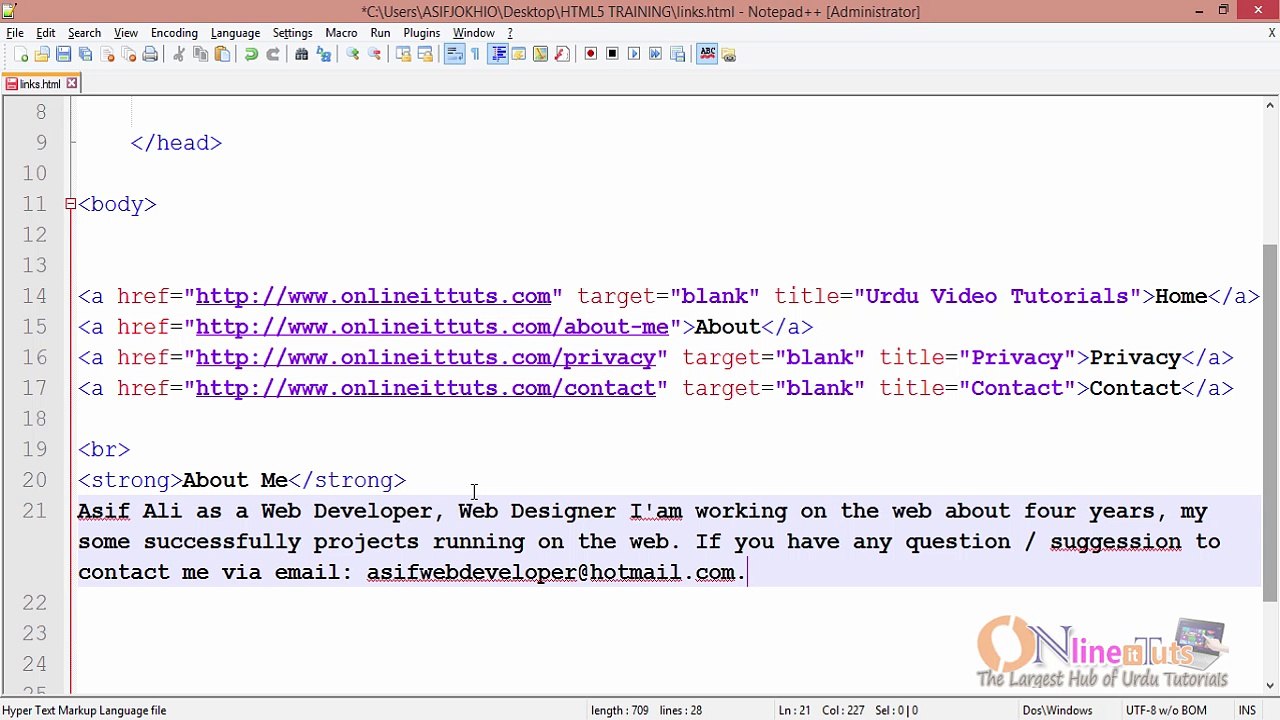Open the Replace dialog icon
Image resolution: width=1280 pixels, height=720 pixels.
323,54
